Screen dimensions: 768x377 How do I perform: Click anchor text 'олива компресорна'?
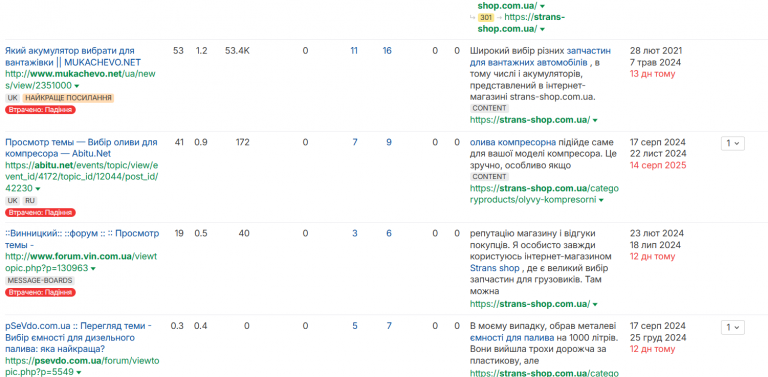click(x=513, y=142)
